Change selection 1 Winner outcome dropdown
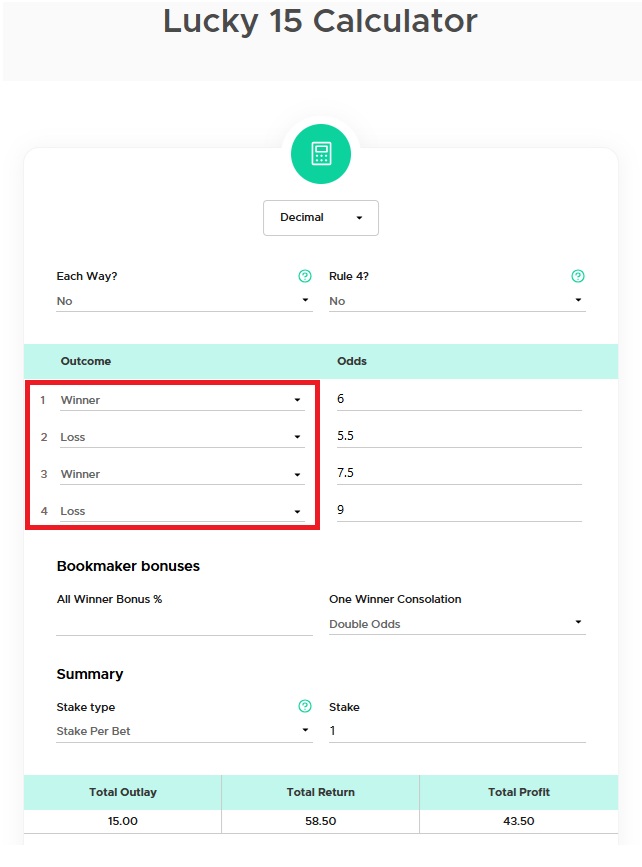Viewport: 642px width, 867px height. coord(181,400)
